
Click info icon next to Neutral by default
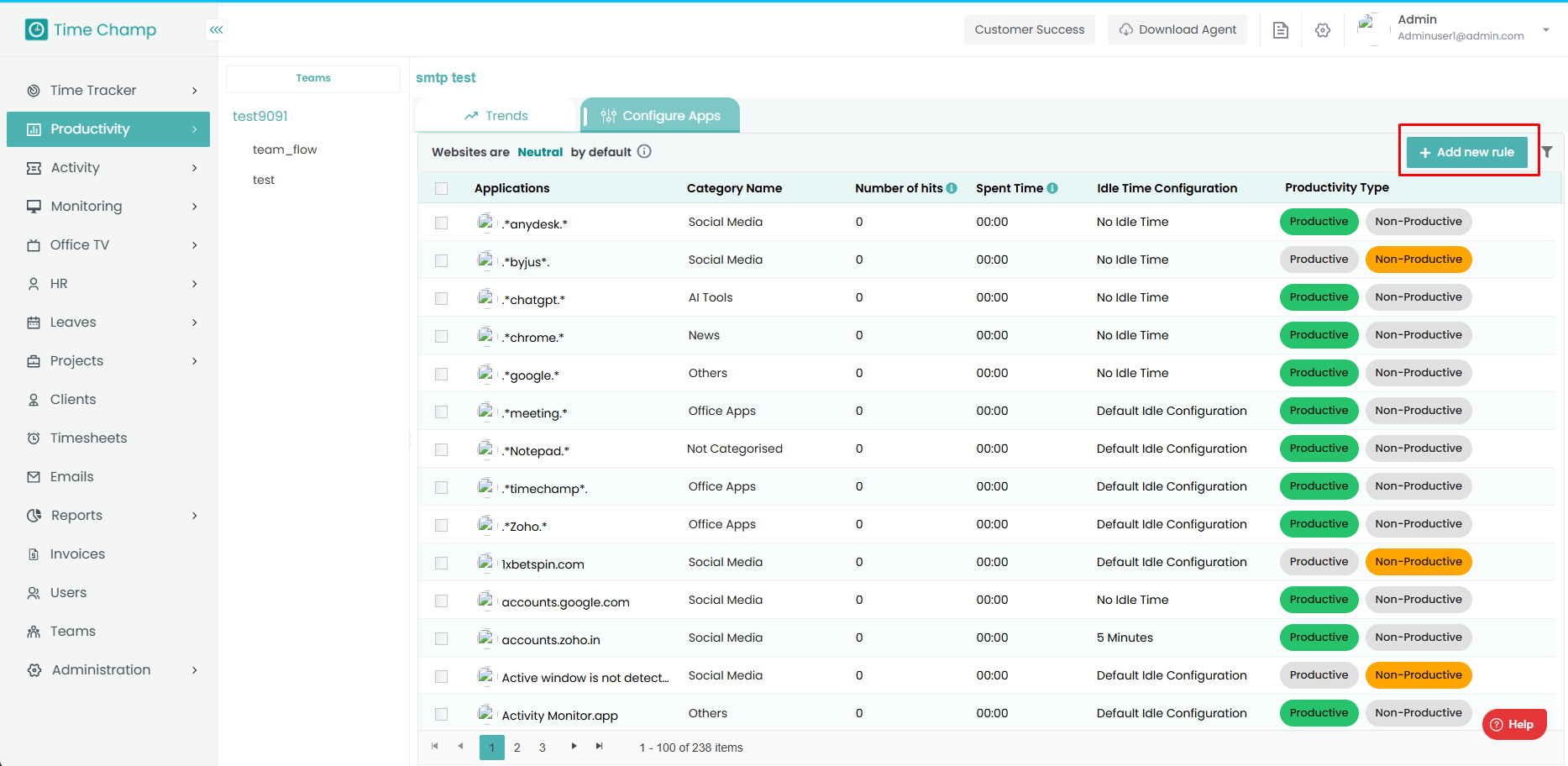click(x=644, y=152)
